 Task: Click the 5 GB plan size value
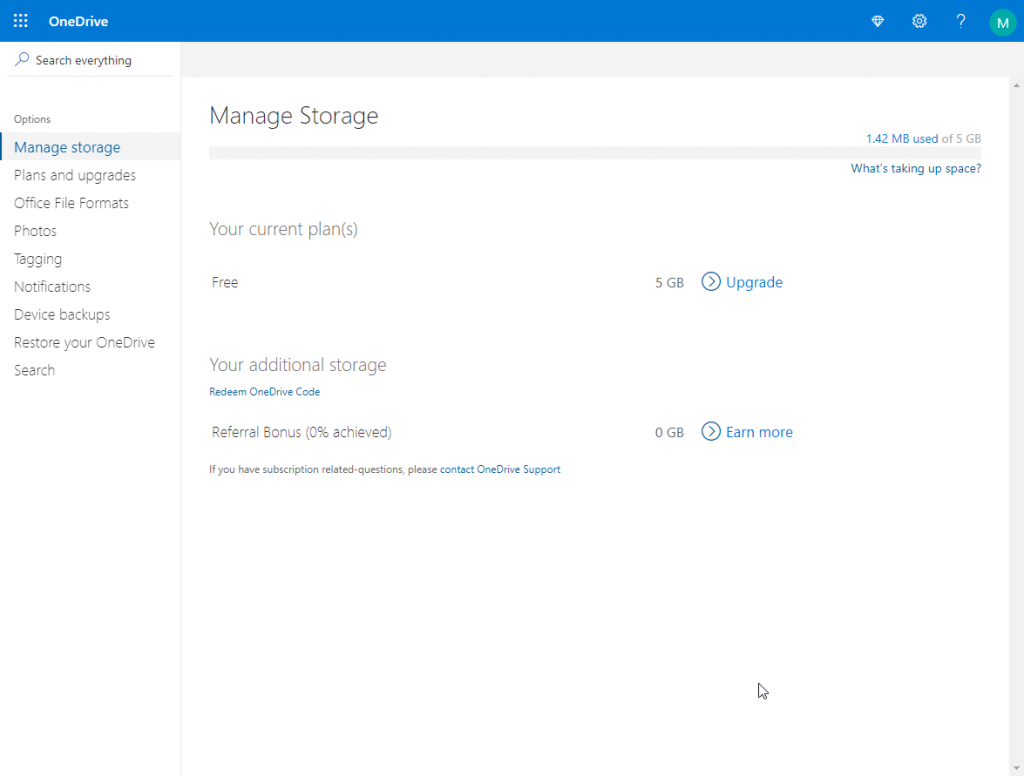(669, 283)
